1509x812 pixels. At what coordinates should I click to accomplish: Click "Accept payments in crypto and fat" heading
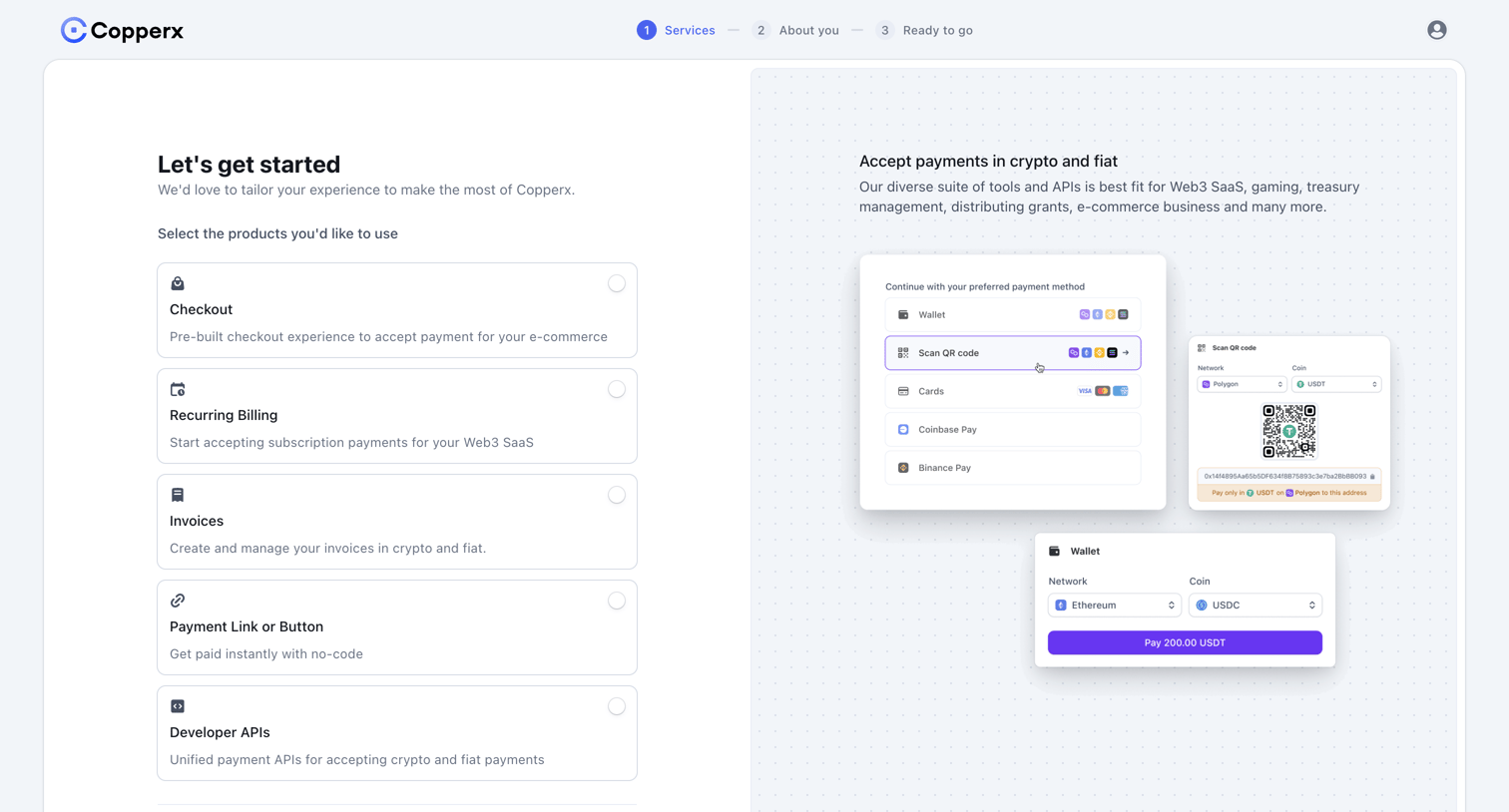pyautogui.click(x=988, y=162)
